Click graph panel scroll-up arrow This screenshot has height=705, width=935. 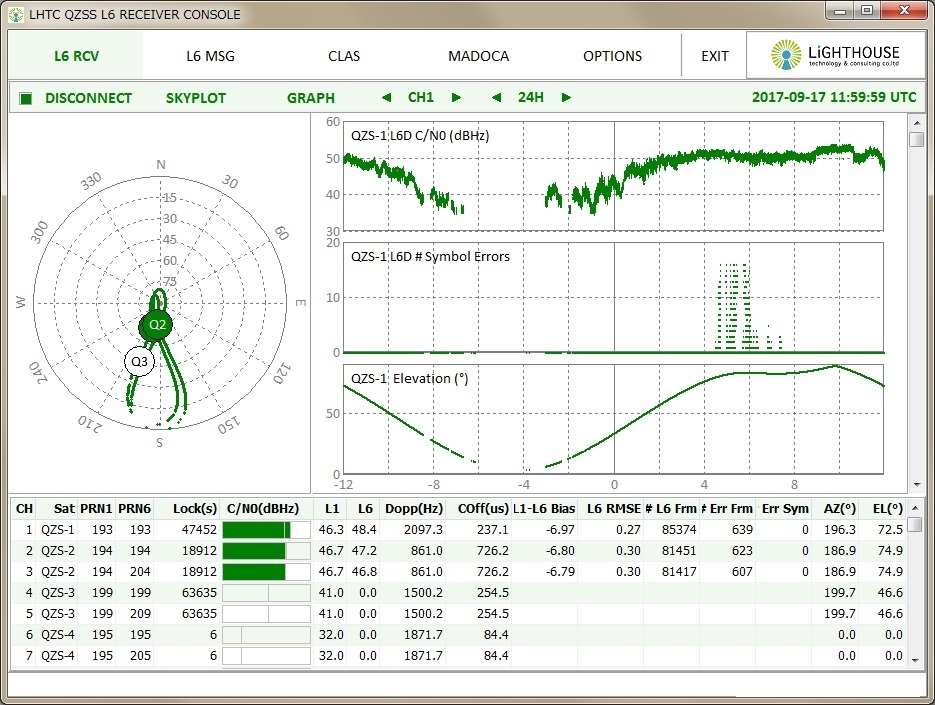(916, 121)
